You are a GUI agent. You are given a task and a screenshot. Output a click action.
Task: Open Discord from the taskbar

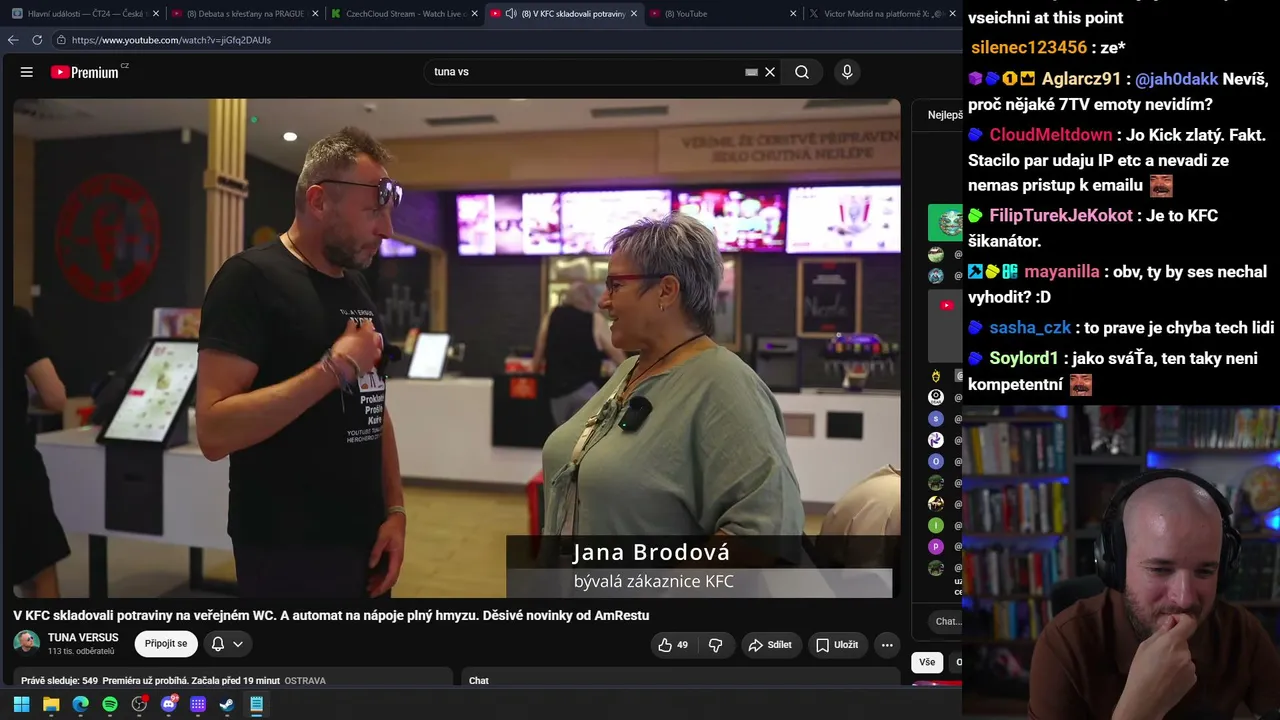[169, 704]
